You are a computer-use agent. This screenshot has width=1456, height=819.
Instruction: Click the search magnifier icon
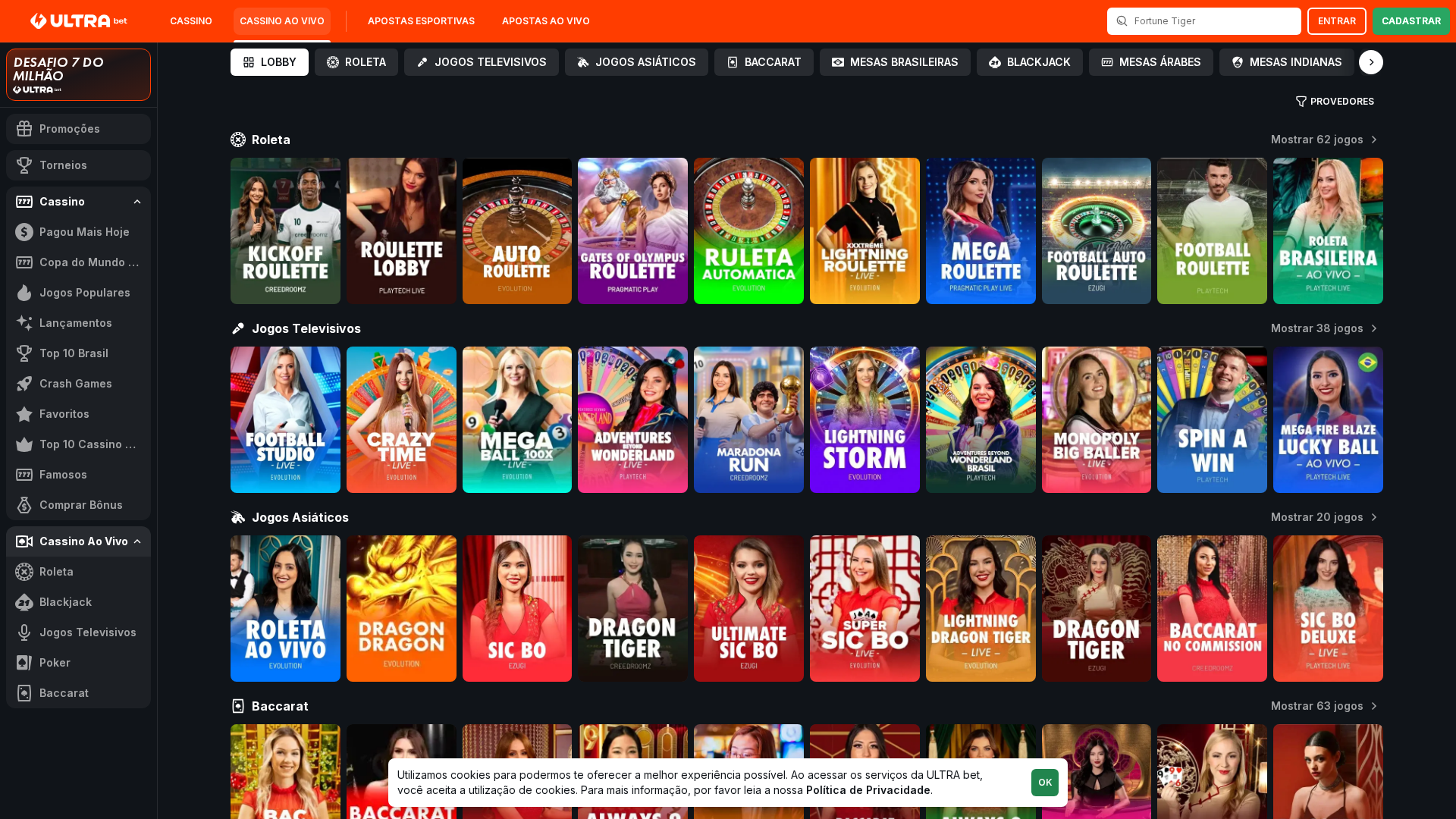(x=1122, y=21)
